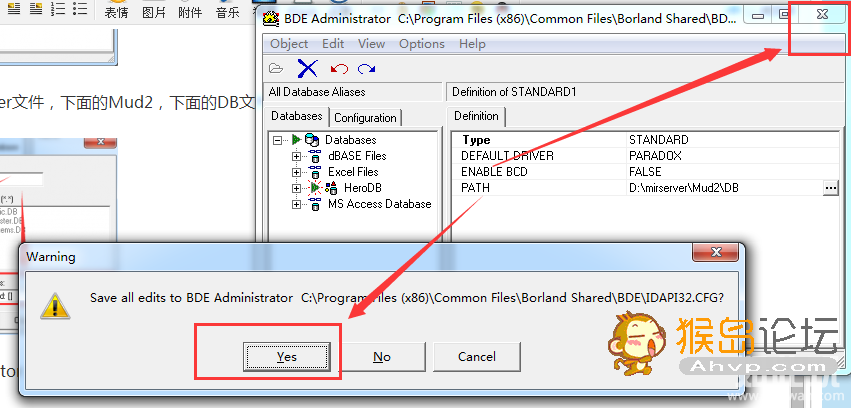Select the Excel Files label

click(x=353, y=172)
